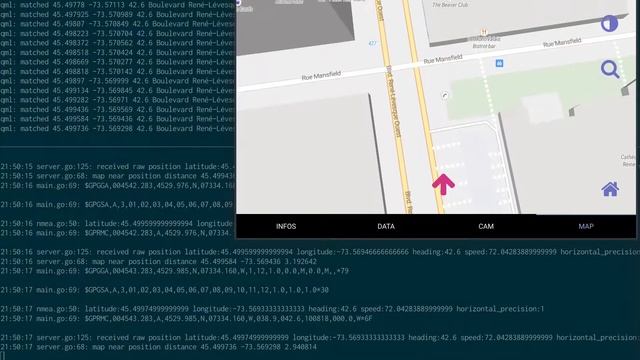This screenshot has height=360, width=640.
Task: Click log line 'map near position distance 45.499736'
Action: tap(158, 347)
